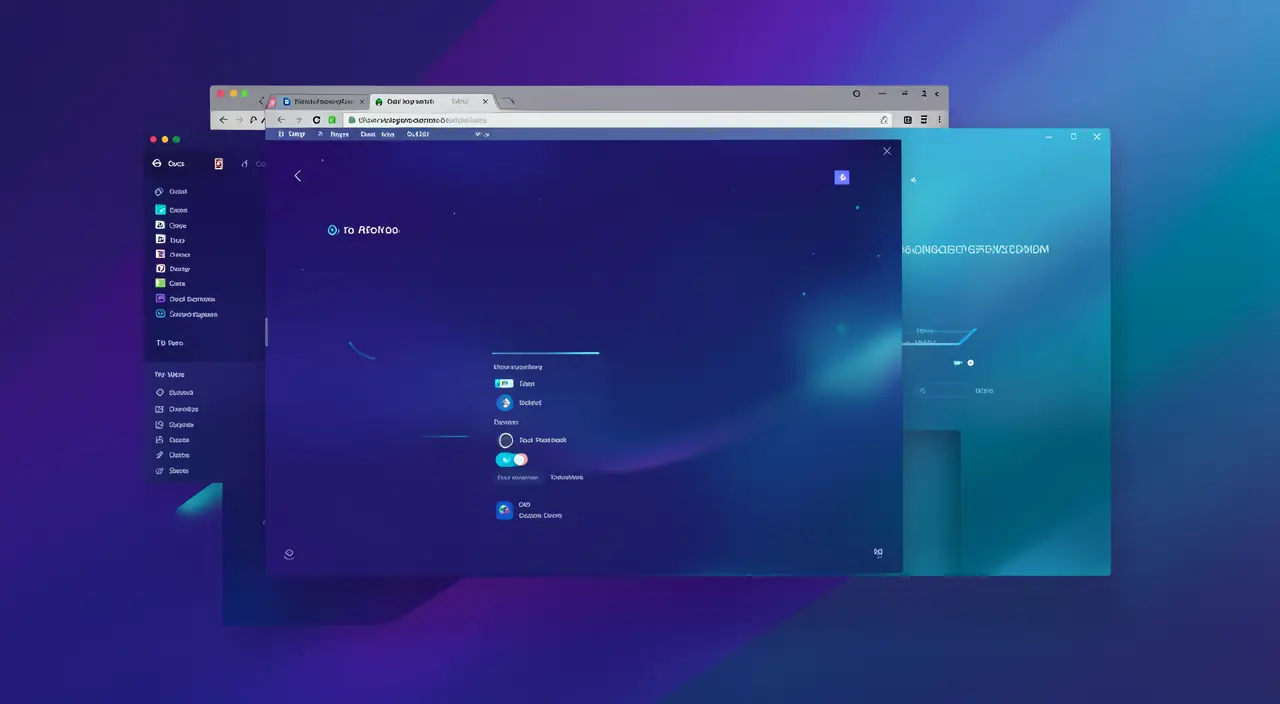Switch to the browser tab with green favicon

[432, 101]
